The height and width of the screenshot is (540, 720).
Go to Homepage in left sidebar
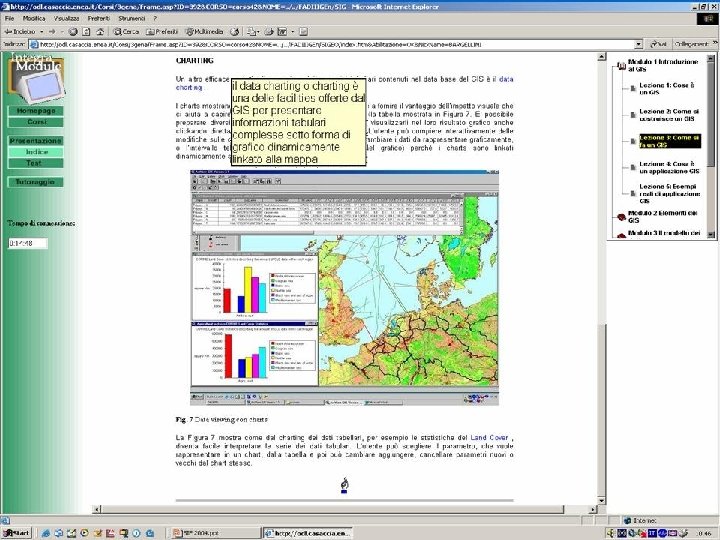tap(34, 111)
